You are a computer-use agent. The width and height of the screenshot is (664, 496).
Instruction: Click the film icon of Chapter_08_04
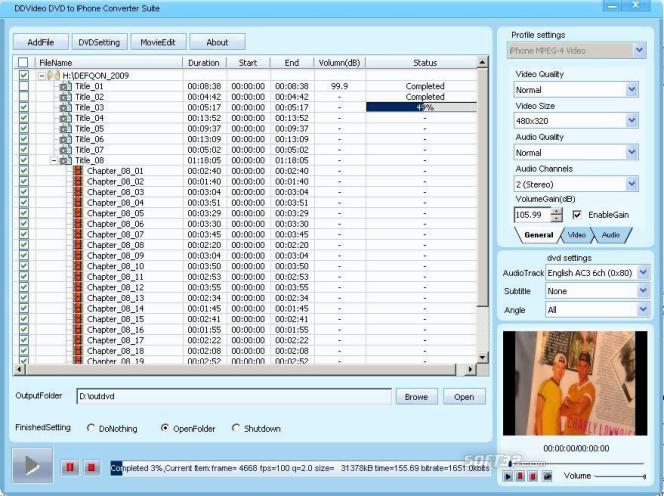click(x=78, y=203)
